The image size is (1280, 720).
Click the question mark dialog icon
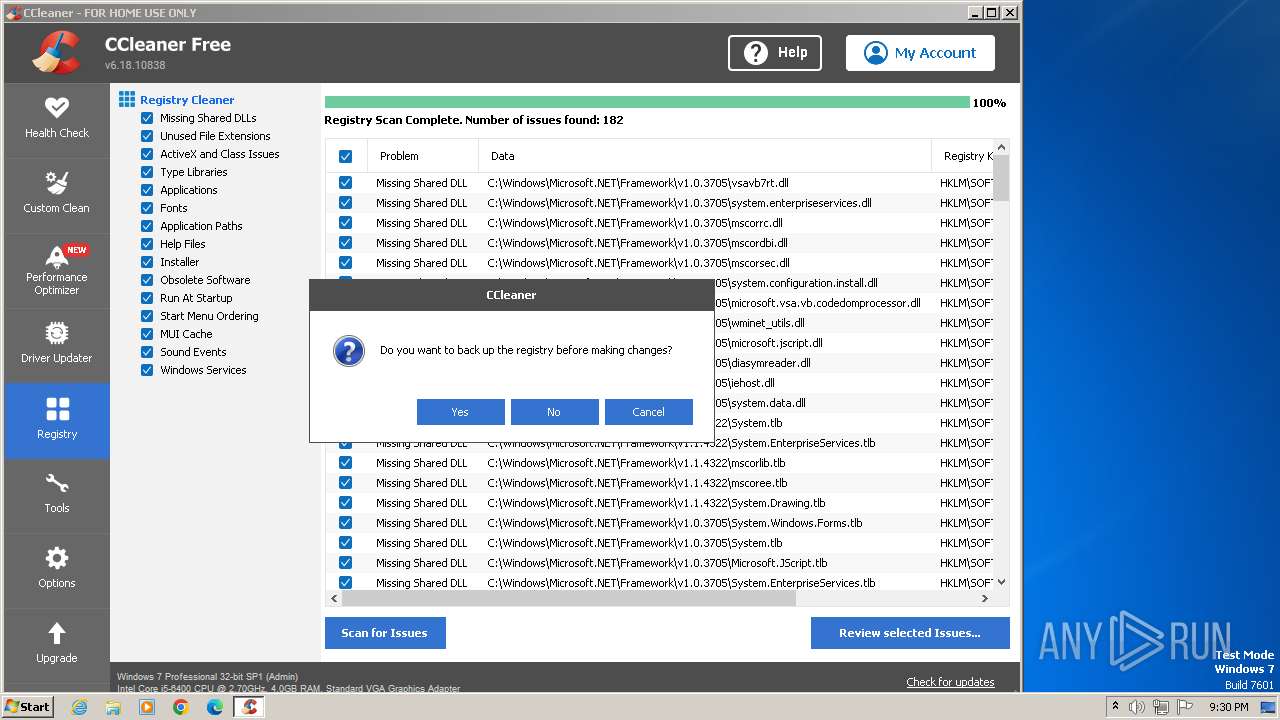[x=349, y=351]
